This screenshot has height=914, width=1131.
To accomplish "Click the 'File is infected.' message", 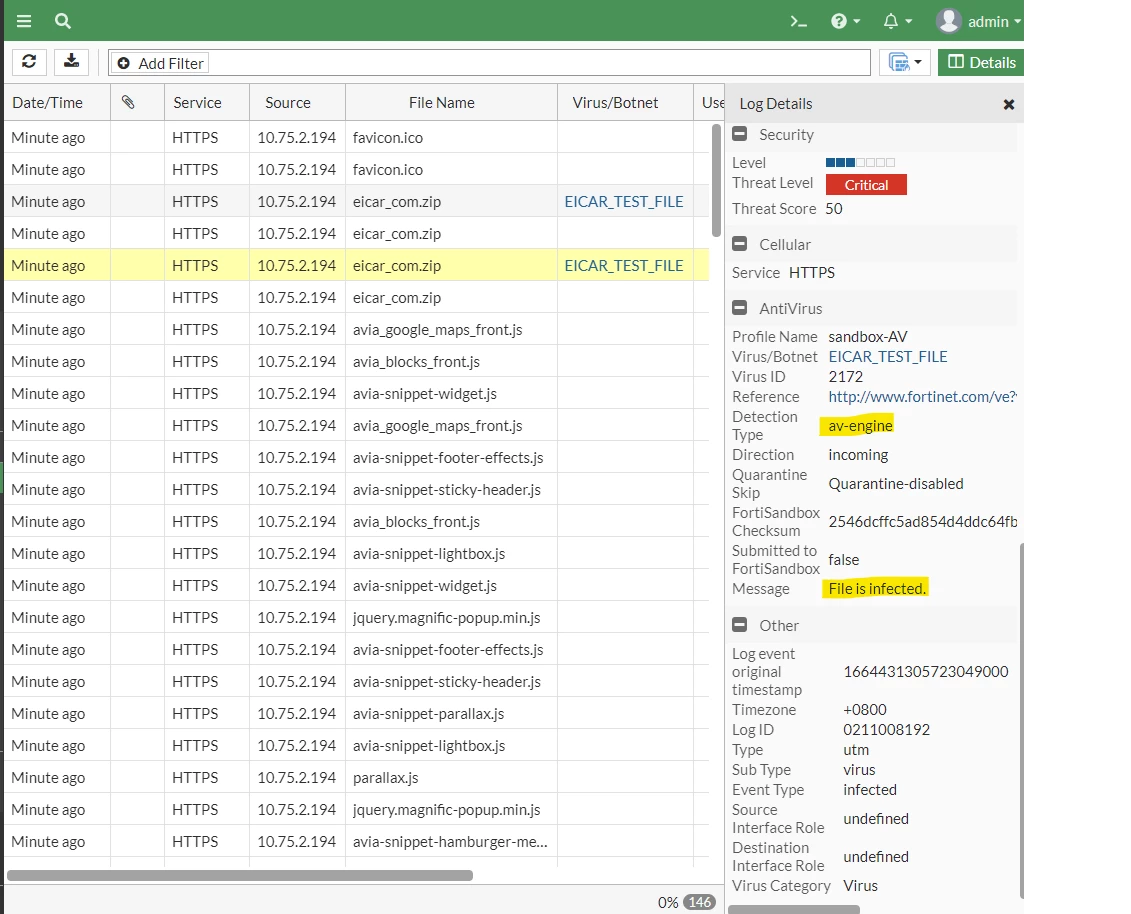I will tap(876, 589).
